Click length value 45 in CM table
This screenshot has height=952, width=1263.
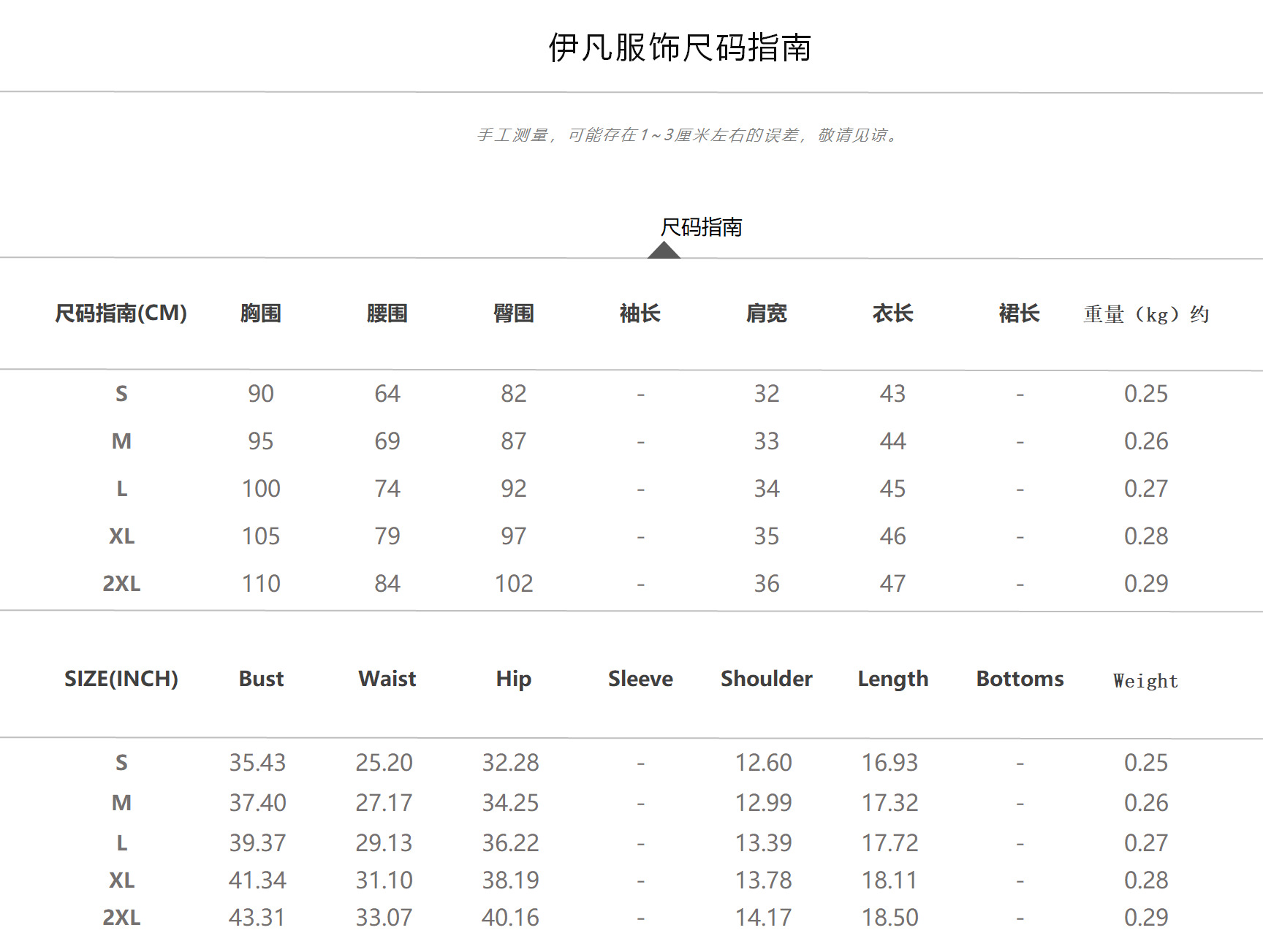pyautogui.click(x=893, y=489)
